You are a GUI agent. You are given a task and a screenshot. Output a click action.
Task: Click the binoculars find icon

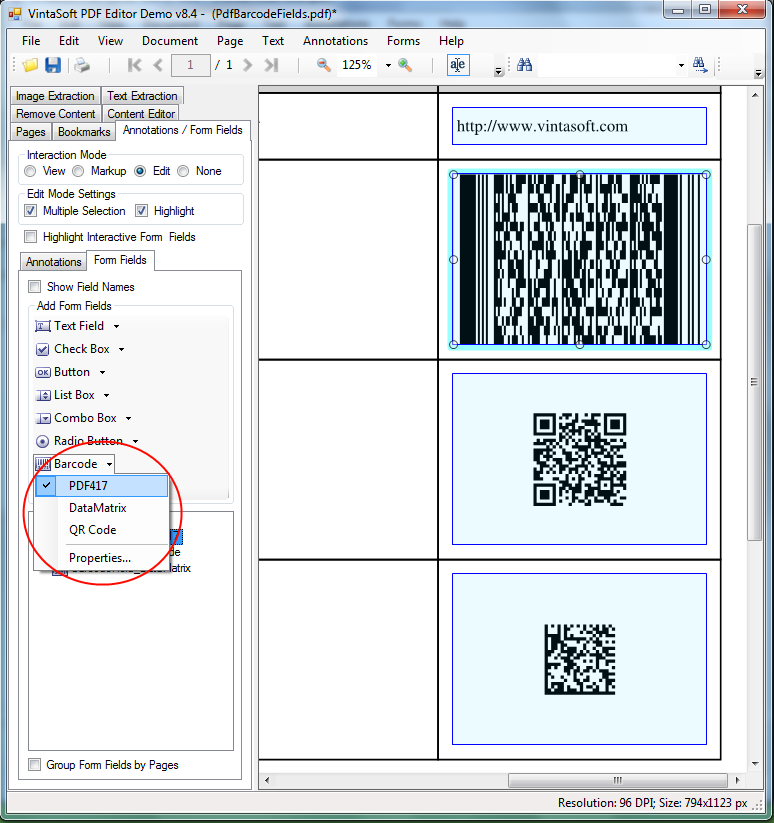[x=524, y=65]
